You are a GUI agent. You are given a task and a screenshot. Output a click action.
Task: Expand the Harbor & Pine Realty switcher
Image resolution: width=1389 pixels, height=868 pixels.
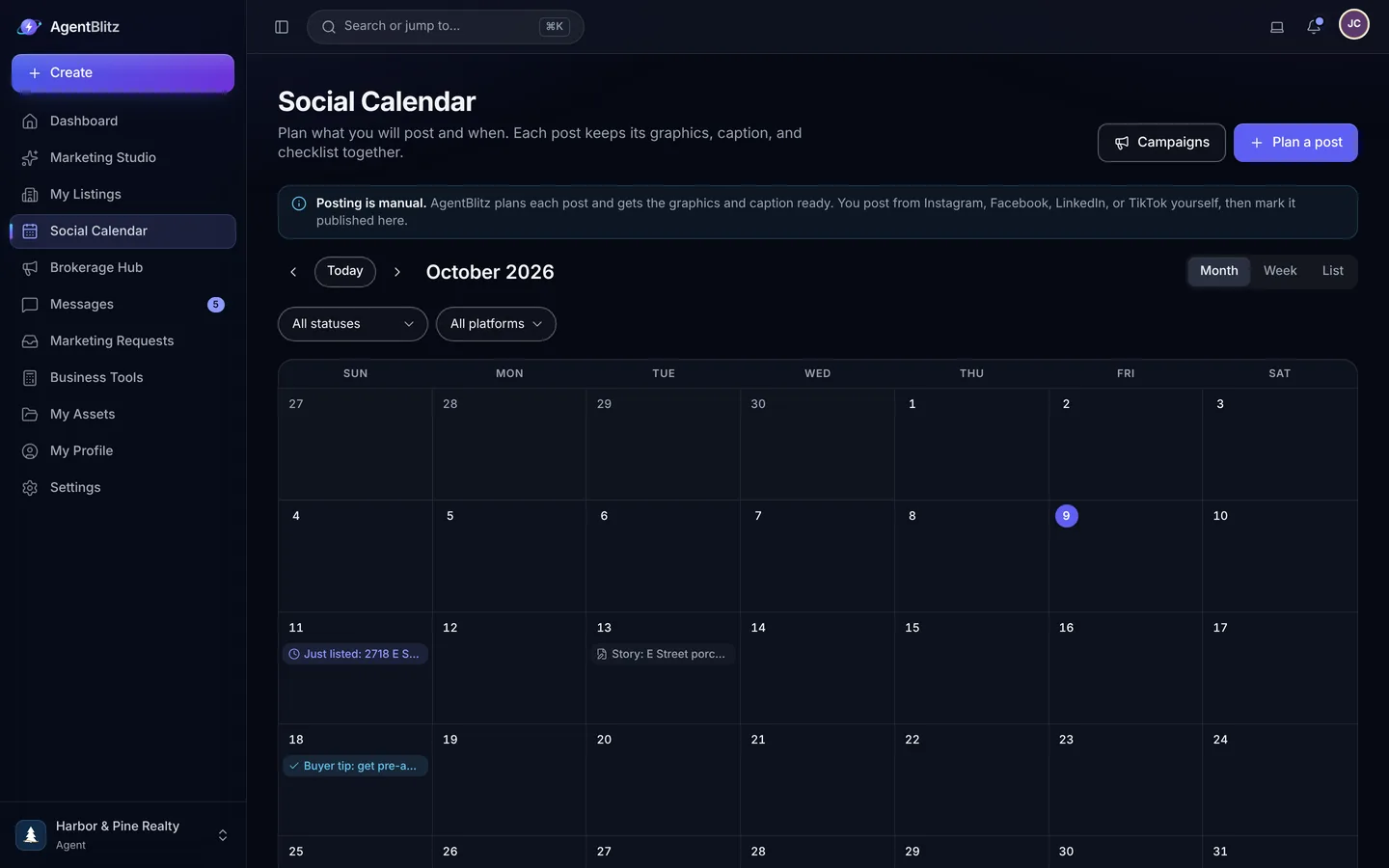tap(223, 835)
